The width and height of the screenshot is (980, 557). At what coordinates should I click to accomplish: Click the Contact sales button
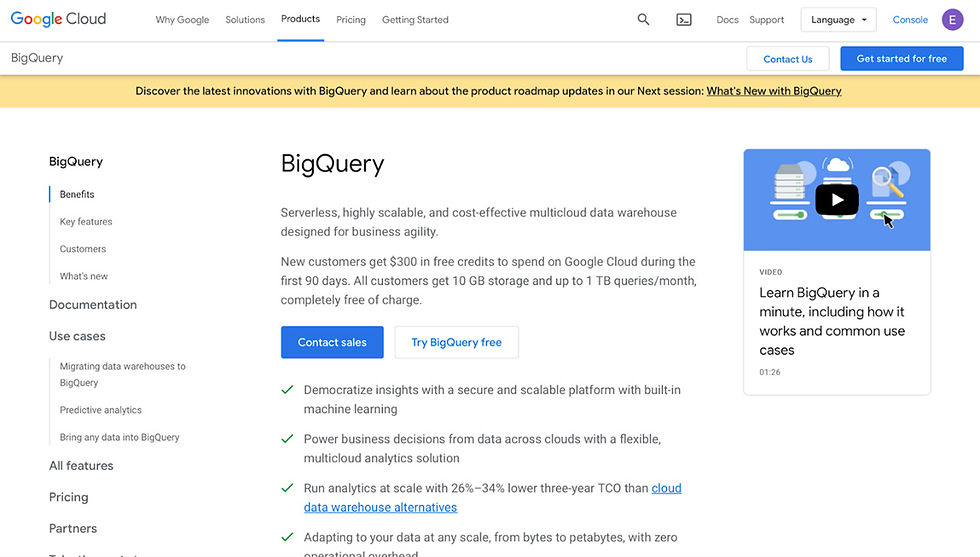tap(332, 342)
